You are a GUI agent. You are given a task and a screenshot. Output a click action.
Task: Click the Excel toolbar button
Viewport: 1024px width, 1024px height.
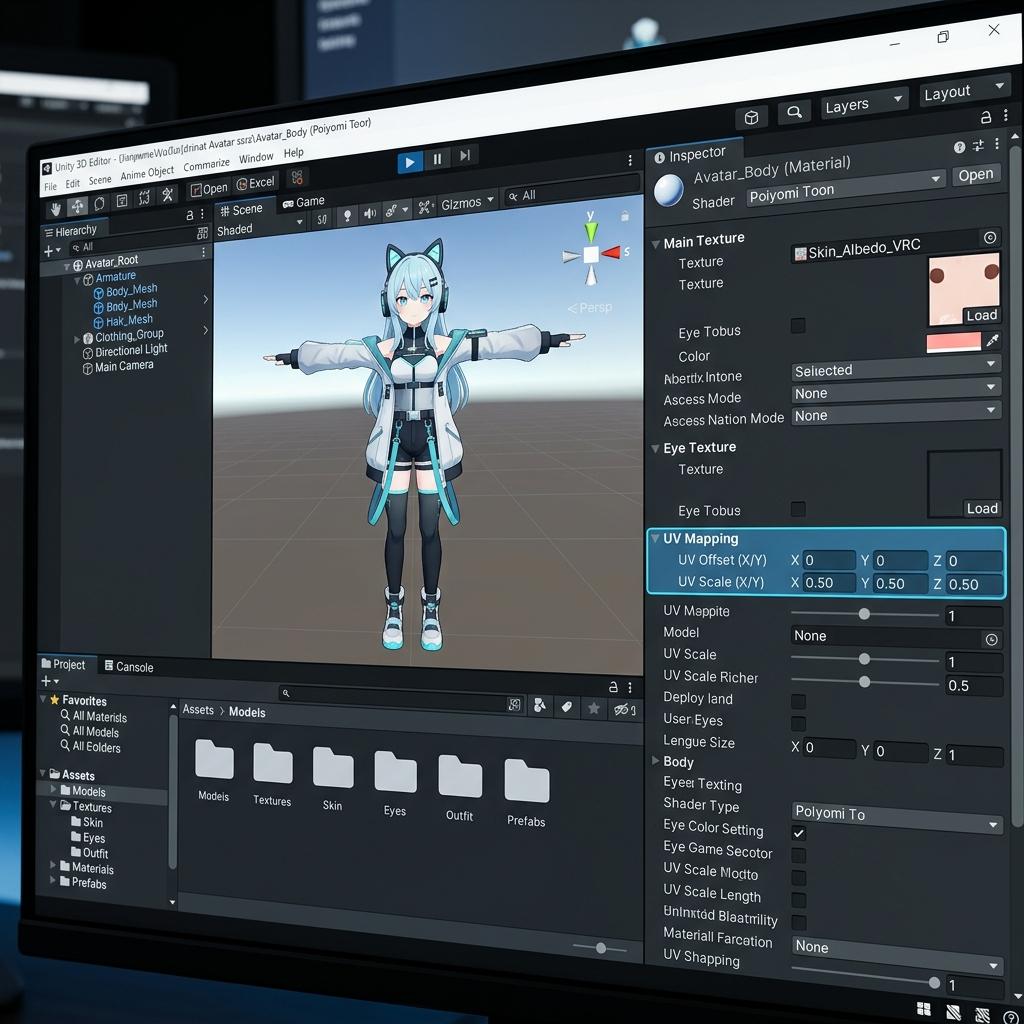tap(256, 183)
